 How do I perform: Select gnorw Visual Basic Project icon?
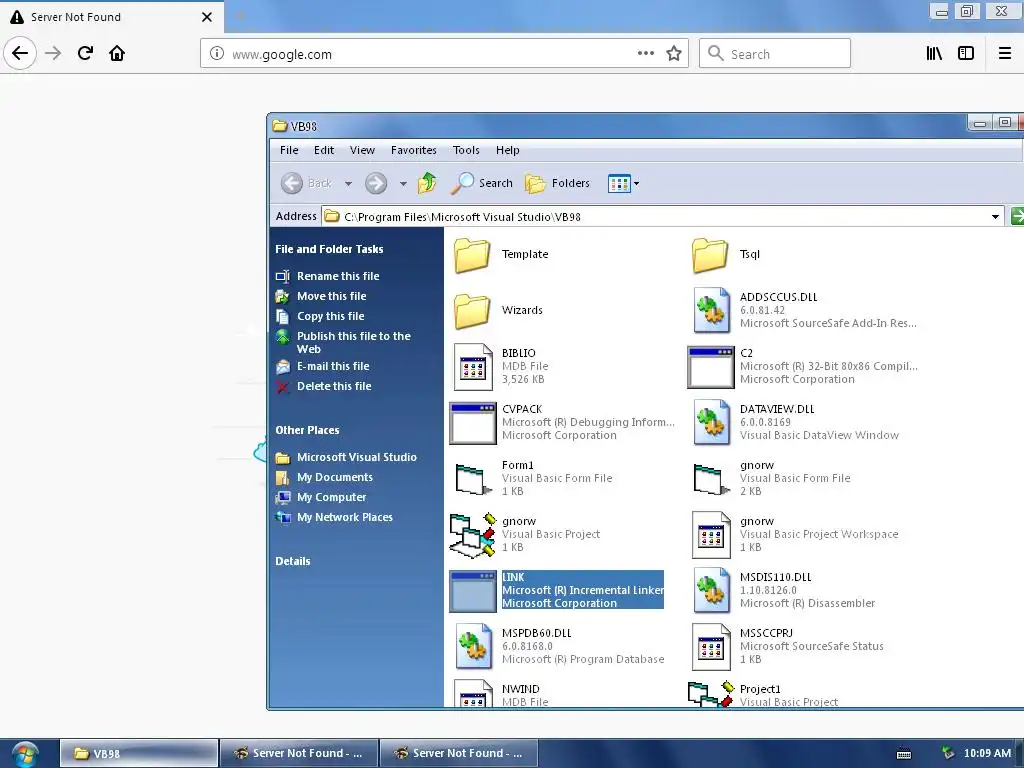pos(473,536)
